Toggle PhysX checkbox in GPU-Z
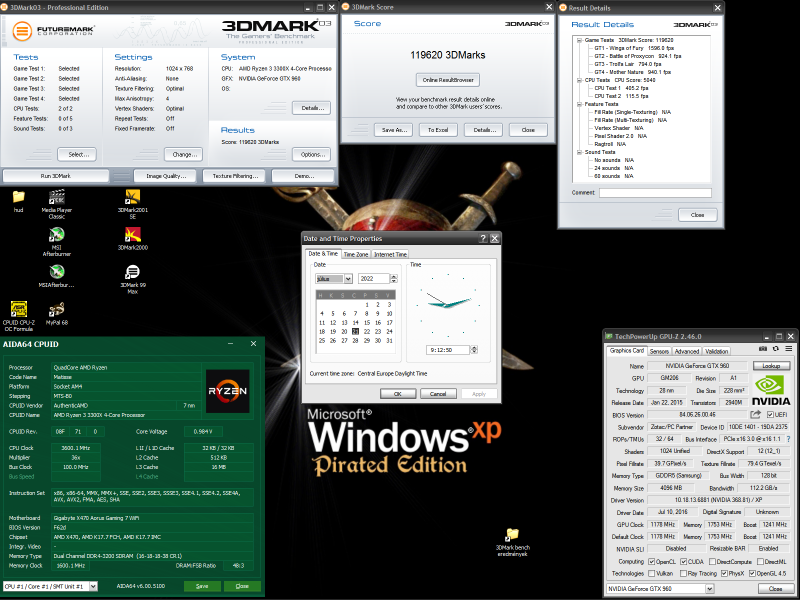 pos(724,573)
